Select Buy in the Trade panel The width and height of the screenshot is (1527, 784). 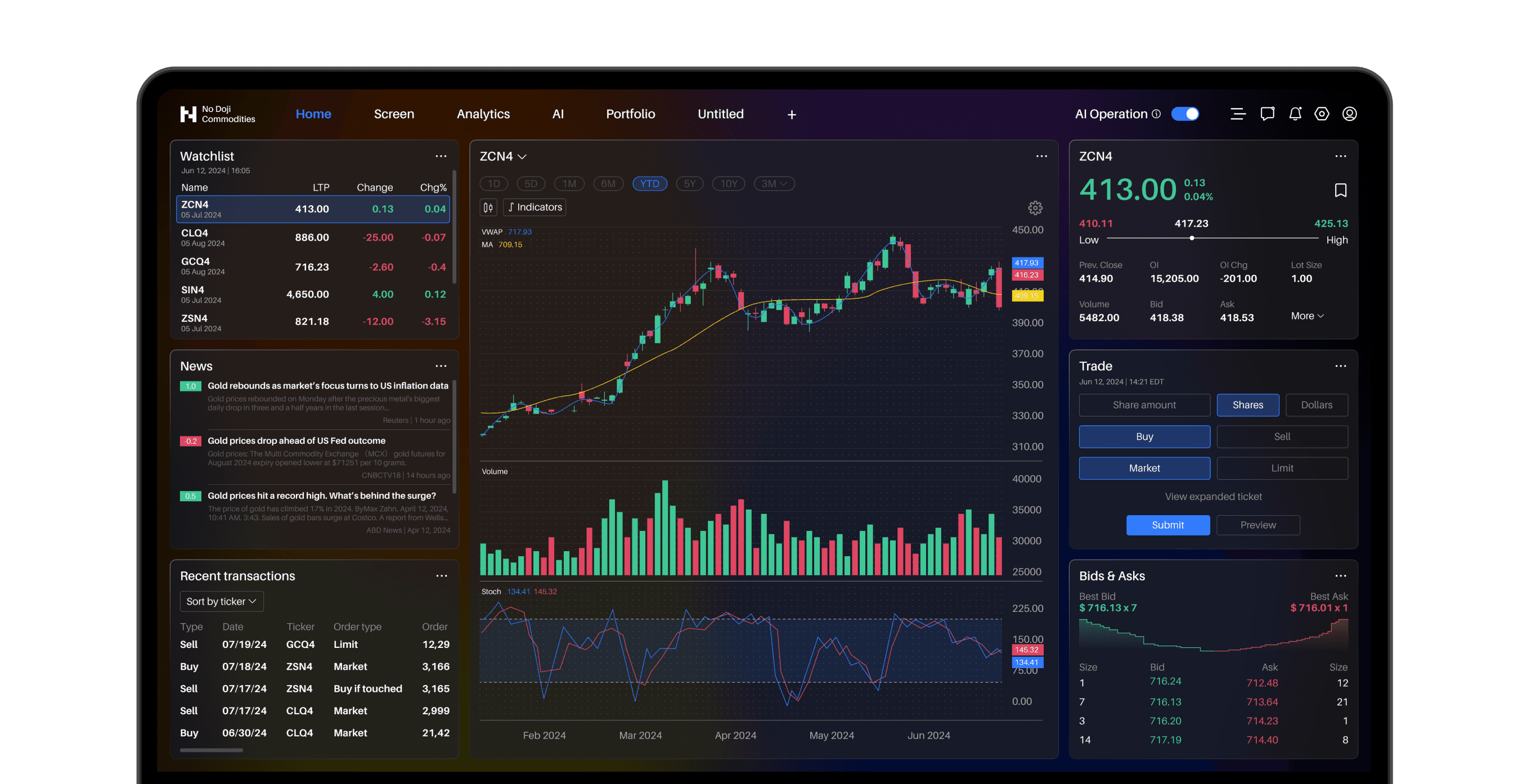pyautogui.click(x=1144, y=437)
